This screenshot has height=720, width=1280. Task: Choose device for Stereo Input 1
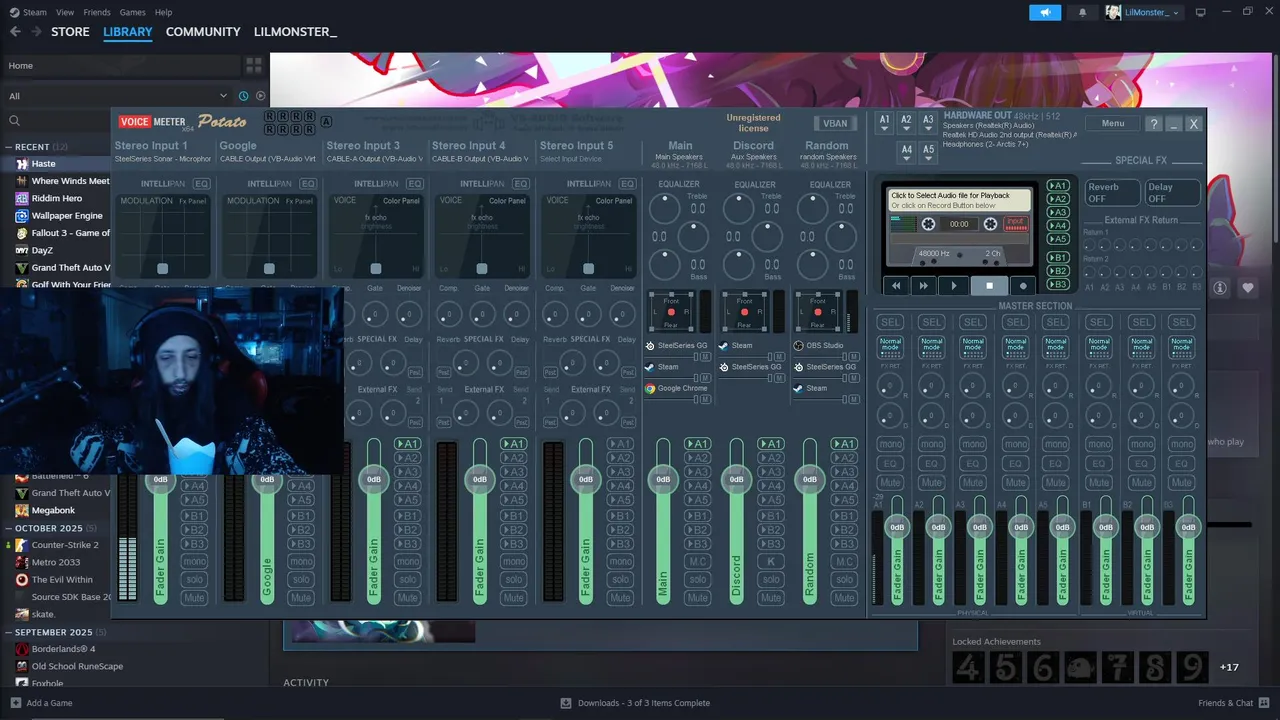[x=163, y=159]
